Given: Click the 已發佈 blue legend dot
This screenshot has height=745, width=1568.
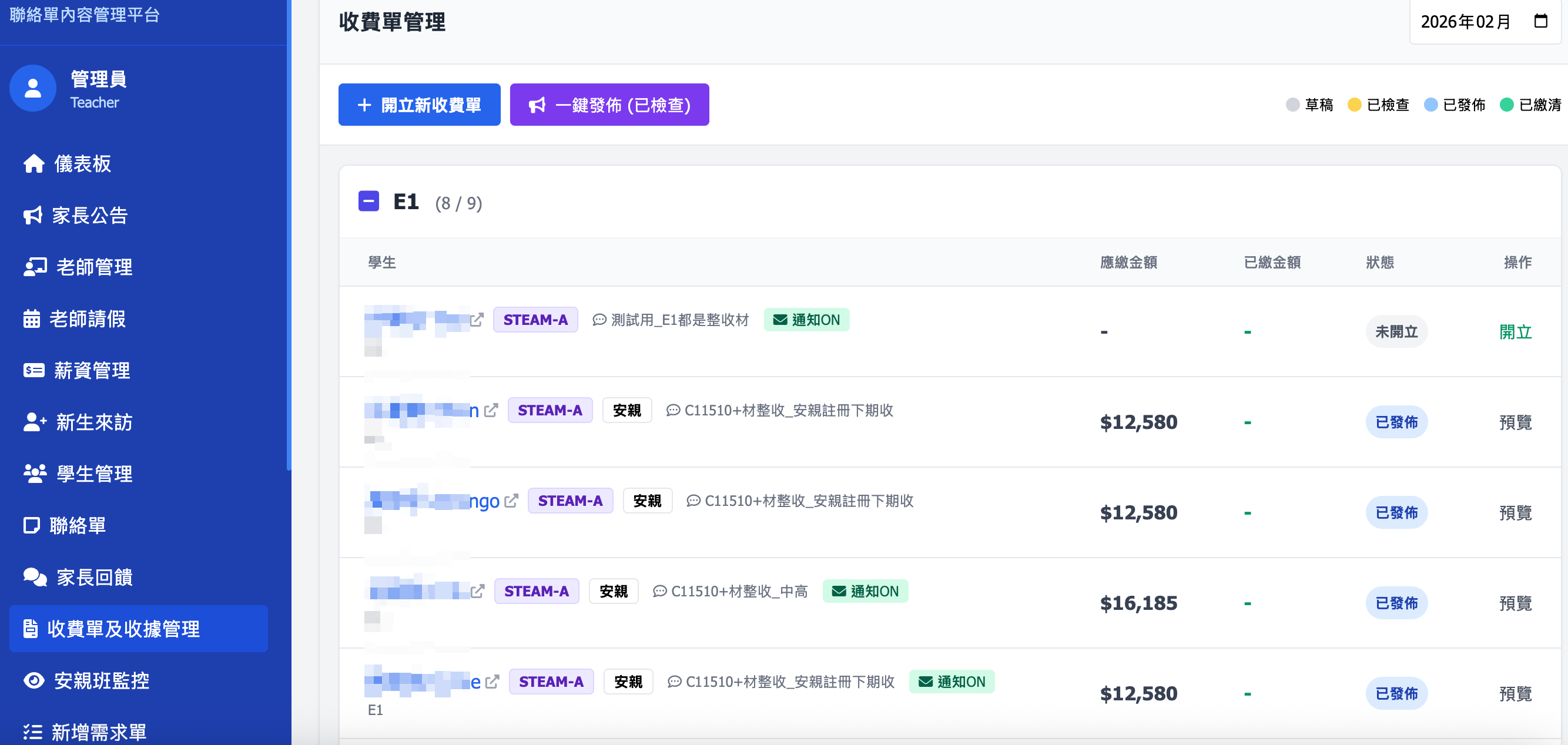Looking at the screenshot, I should 1431,105.
